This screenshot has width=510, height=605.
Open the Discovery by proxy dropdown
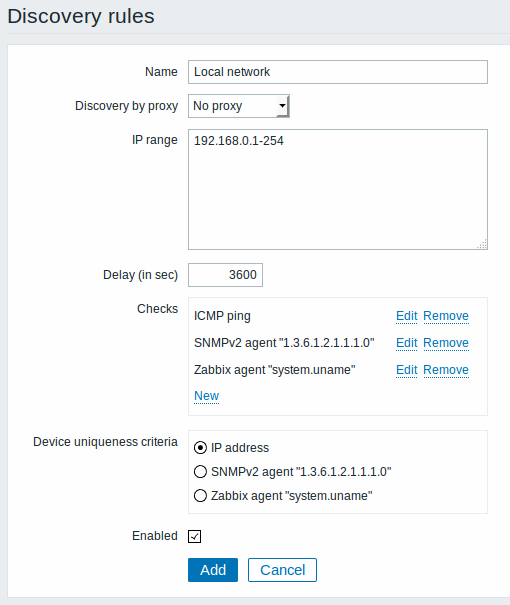click(x=238, y=106)
